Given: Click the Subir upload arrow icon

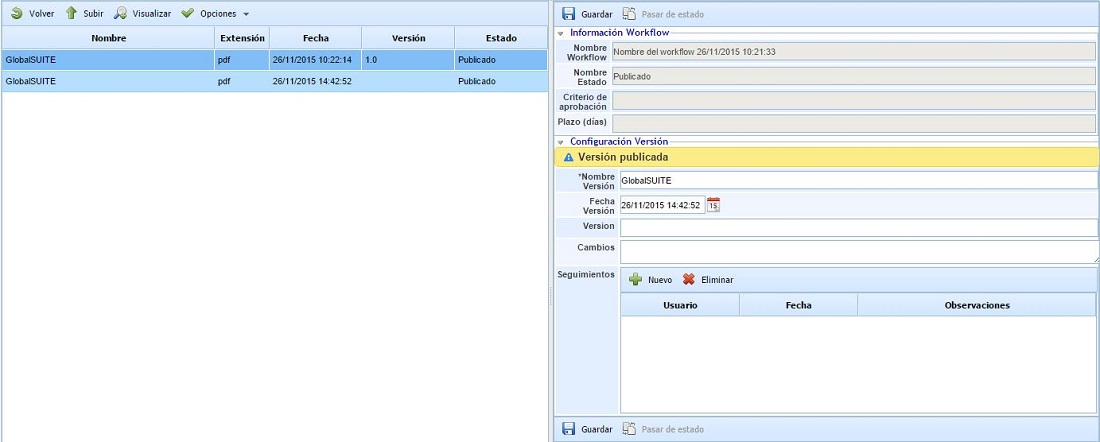Looking at the screenshot, I should click(71, 14).
